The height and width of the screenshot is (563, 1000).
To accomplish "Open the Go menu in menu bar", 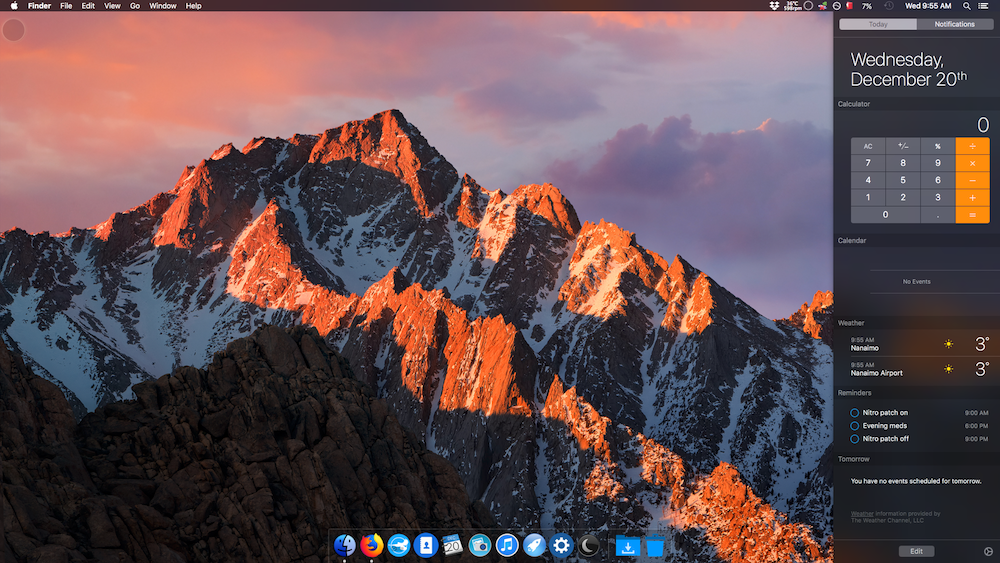I will [134, 6].
